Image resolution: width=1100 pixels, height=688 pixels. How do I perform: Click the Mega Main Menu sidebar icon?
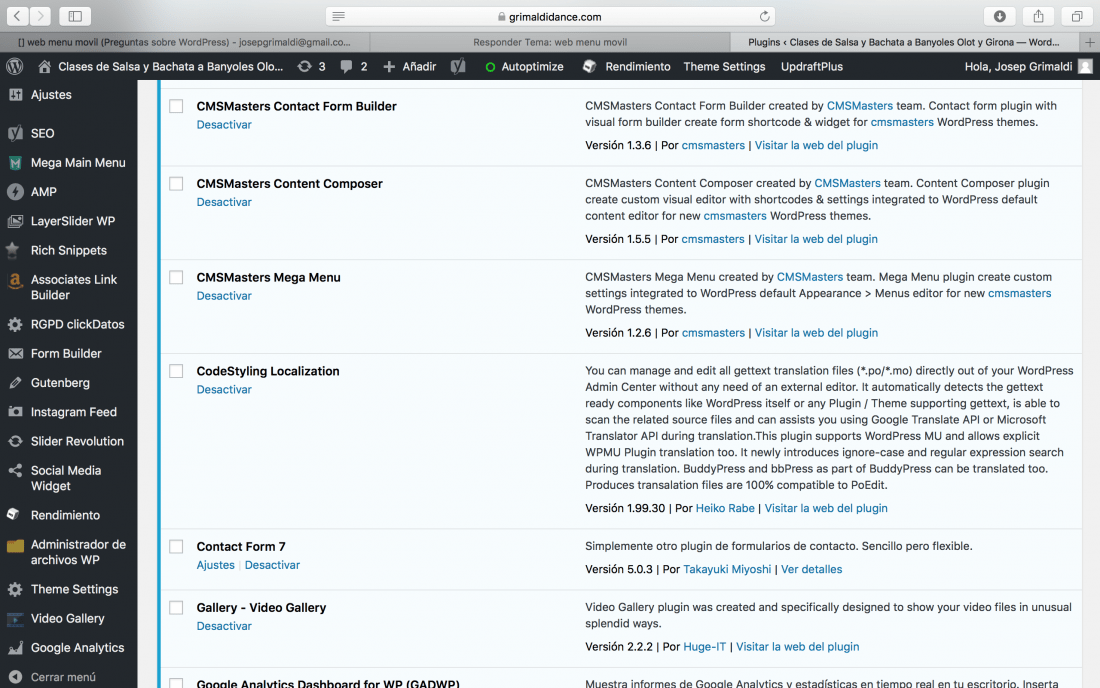click(15, 163)
